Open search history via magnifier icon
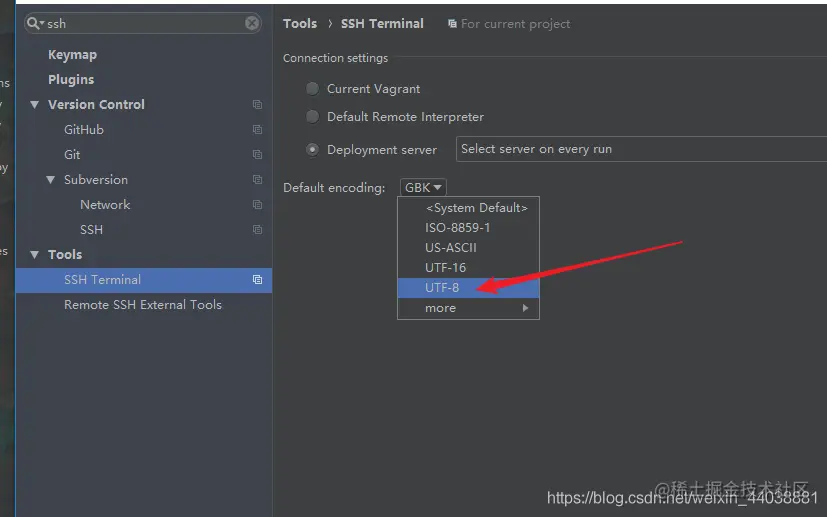Screen dimensions: 827x517 coord(35,23)
